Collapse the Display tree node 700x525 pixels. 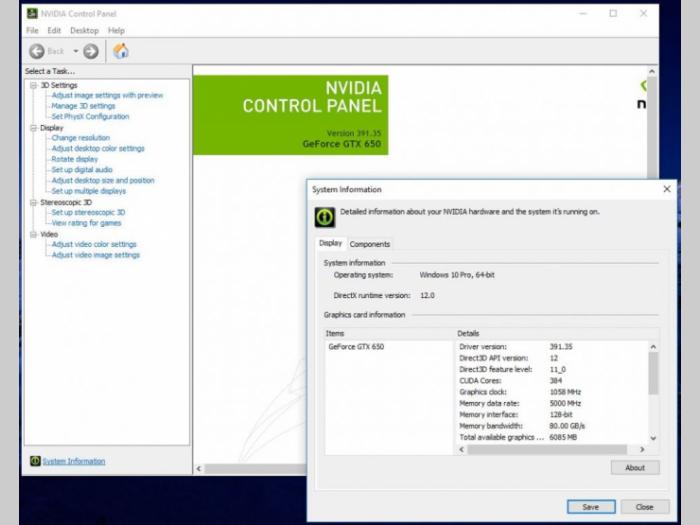pyautogui.click(x=33, y=128)
